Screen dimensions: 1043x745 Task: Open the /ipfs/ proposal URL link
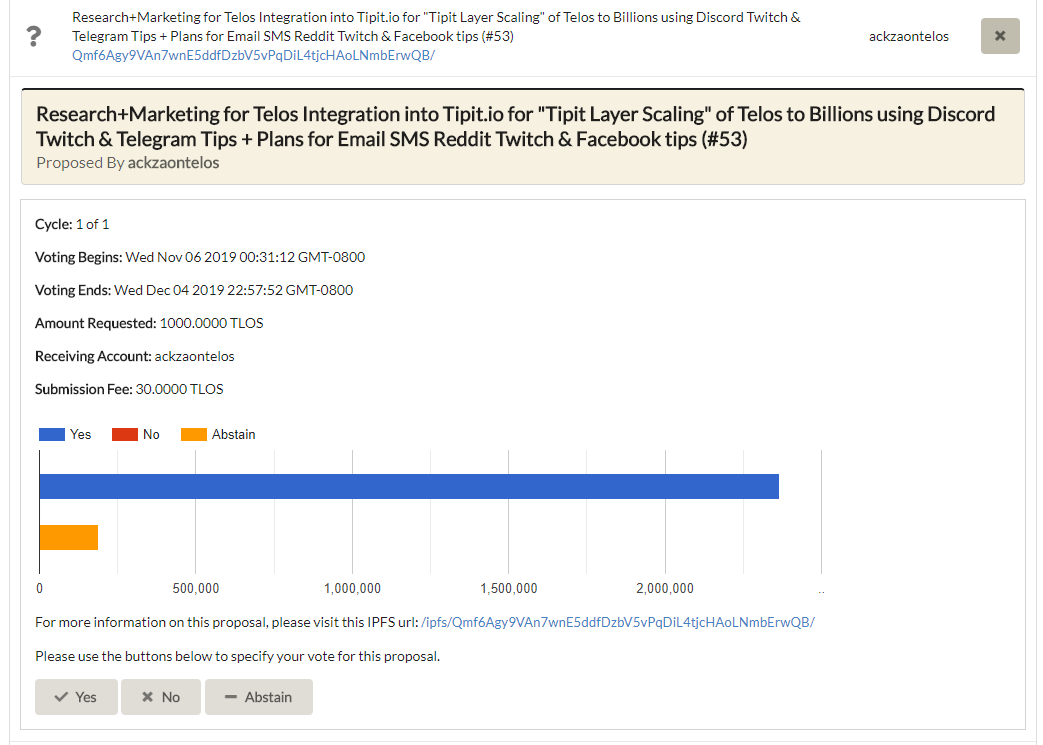(x=618, y=622)
